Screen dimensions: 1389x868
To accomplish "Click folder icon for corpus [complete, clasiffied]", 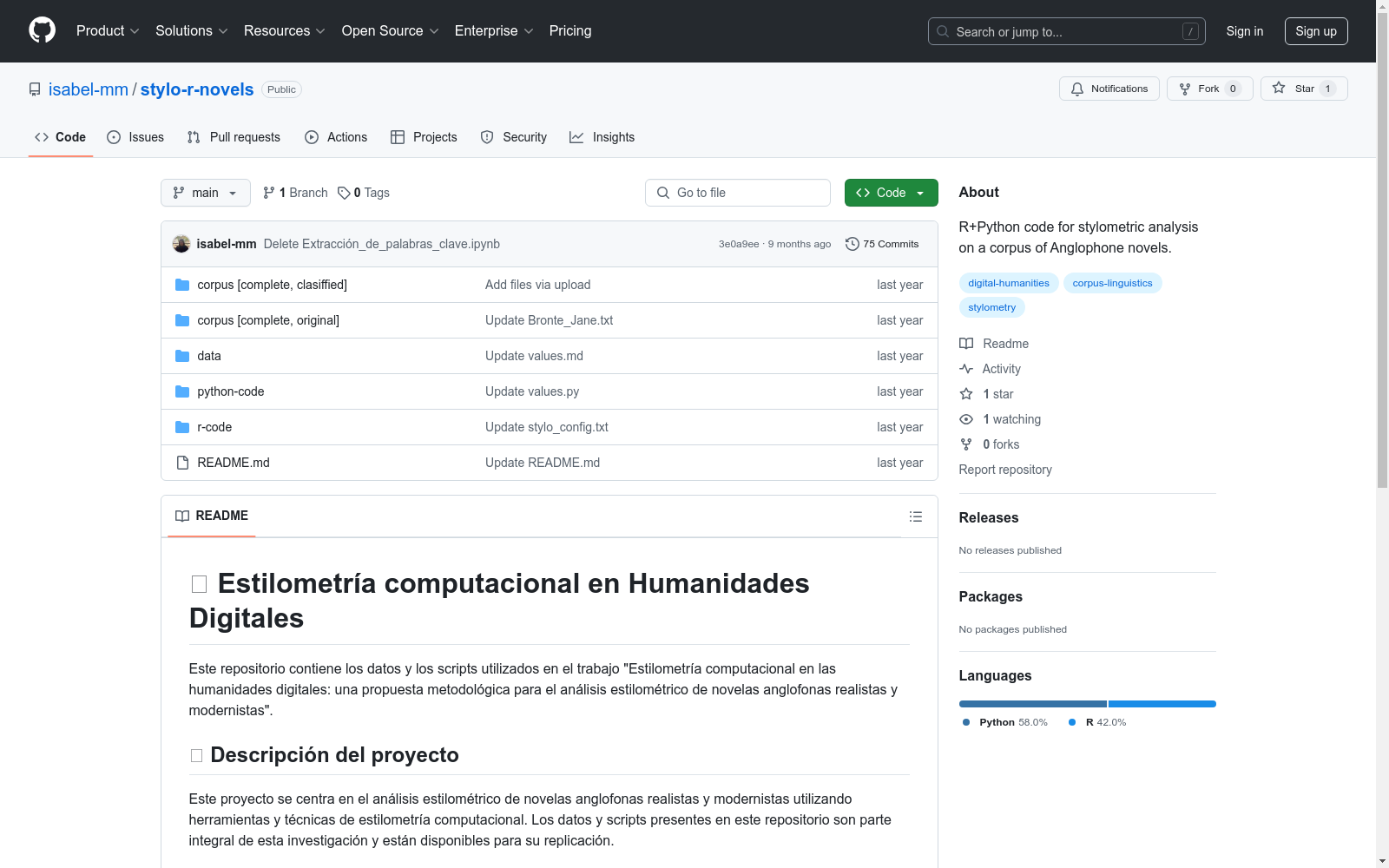I will (182, 285).
